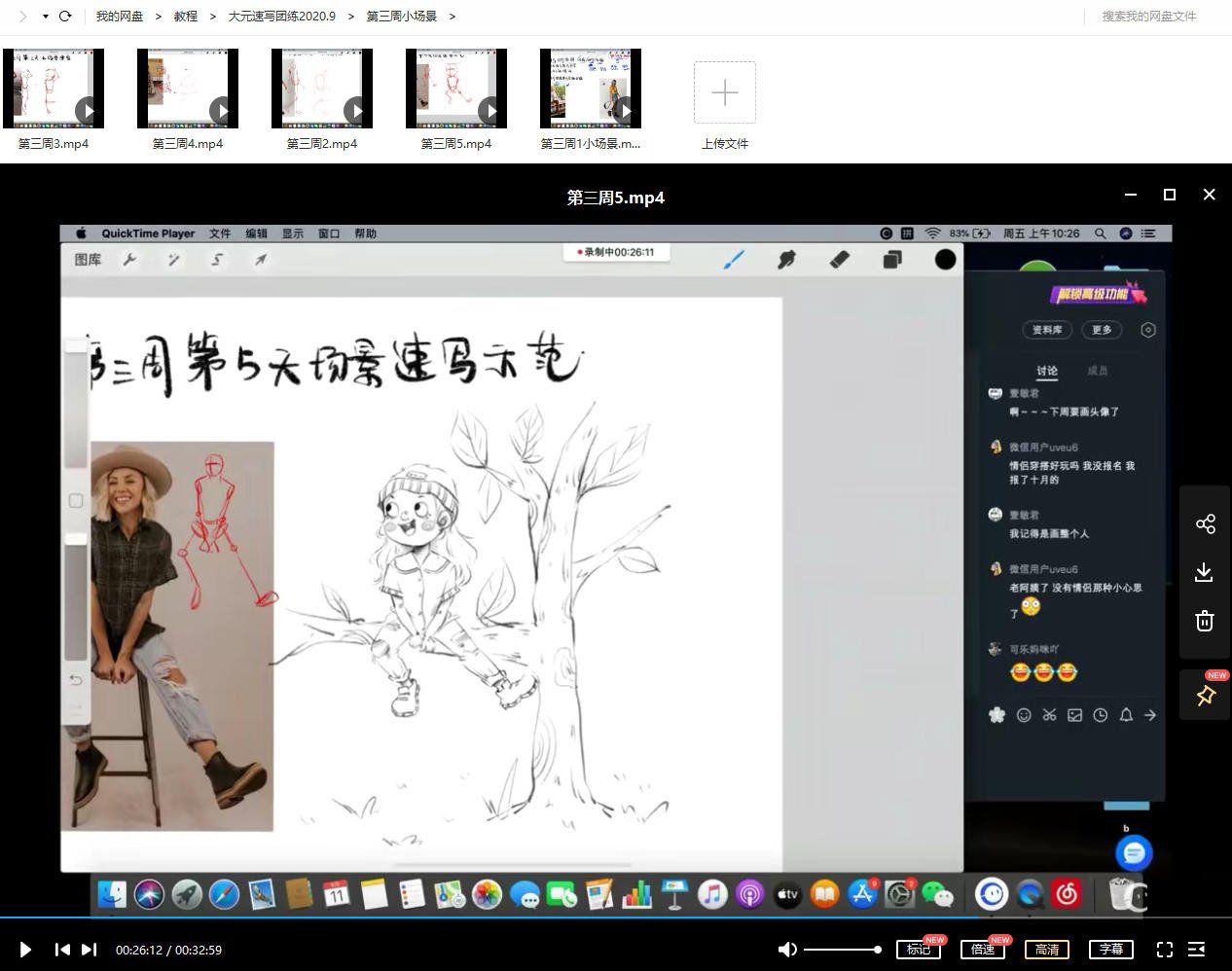
Task: Click the 资料库 button in the chat panel
Action: (1046, 330)
